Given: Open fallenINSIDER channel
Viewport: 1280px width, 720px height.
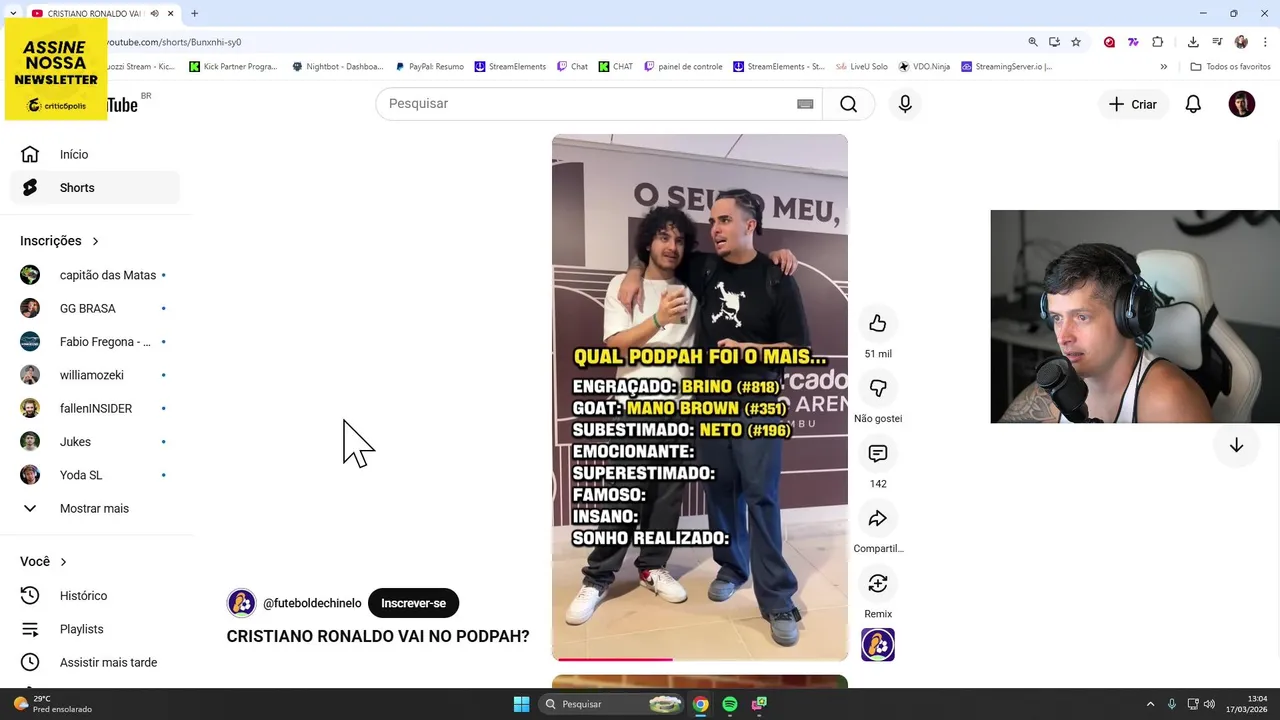Looking at the screenshot, I should coord(95,408).
